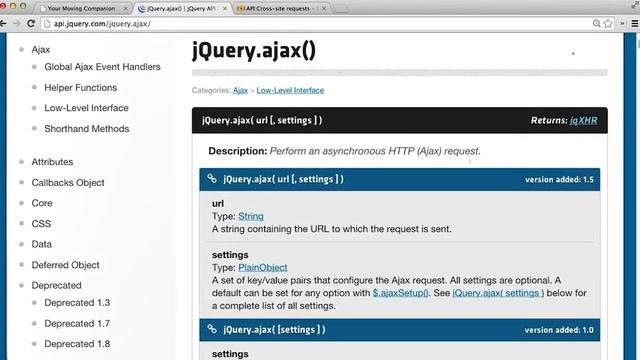The height and width of the screenshot is (360, 640).
Task: Open Callbacks Object in the sidebar
Action: pos(68,182)
